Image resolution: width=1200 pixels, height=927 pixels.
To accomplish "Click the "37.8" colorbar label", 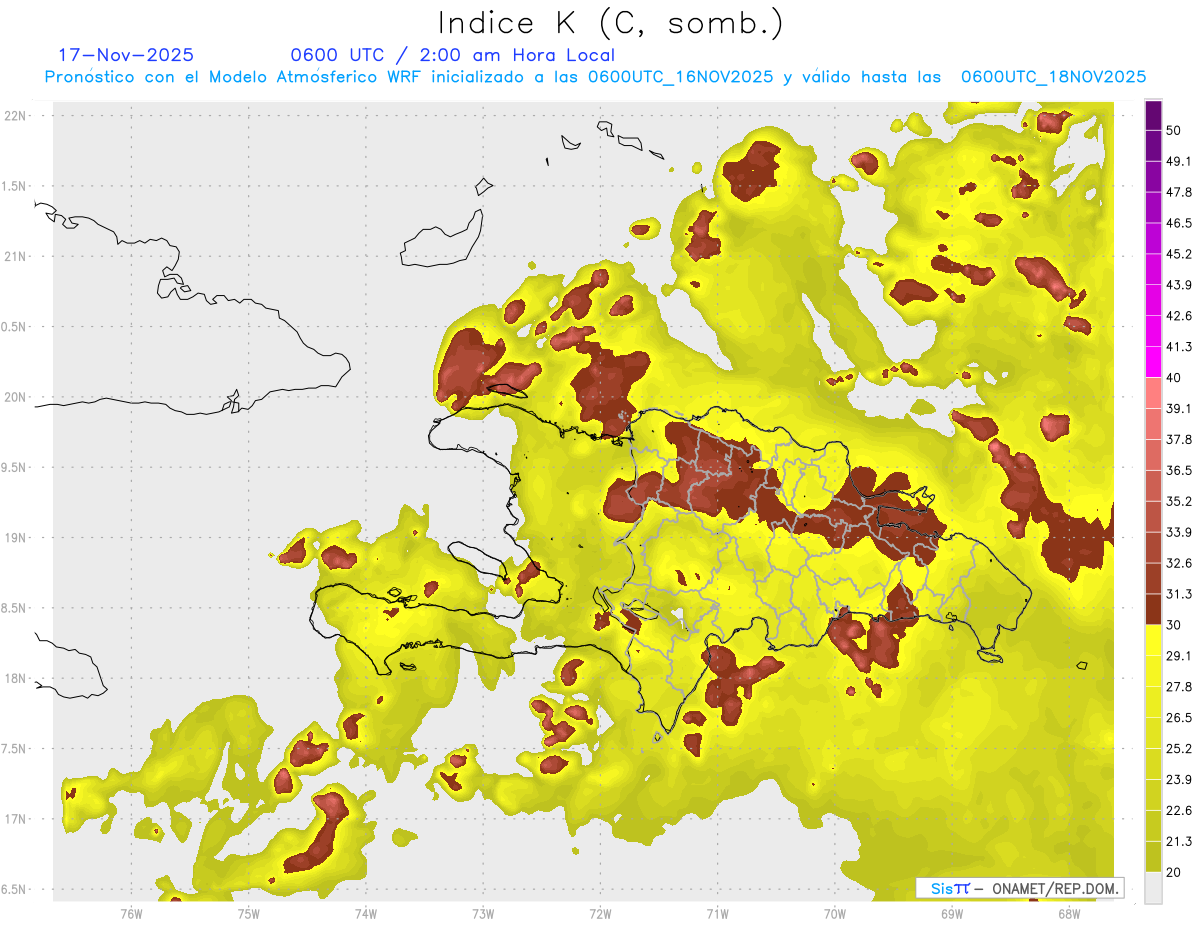I will 1179,439.
